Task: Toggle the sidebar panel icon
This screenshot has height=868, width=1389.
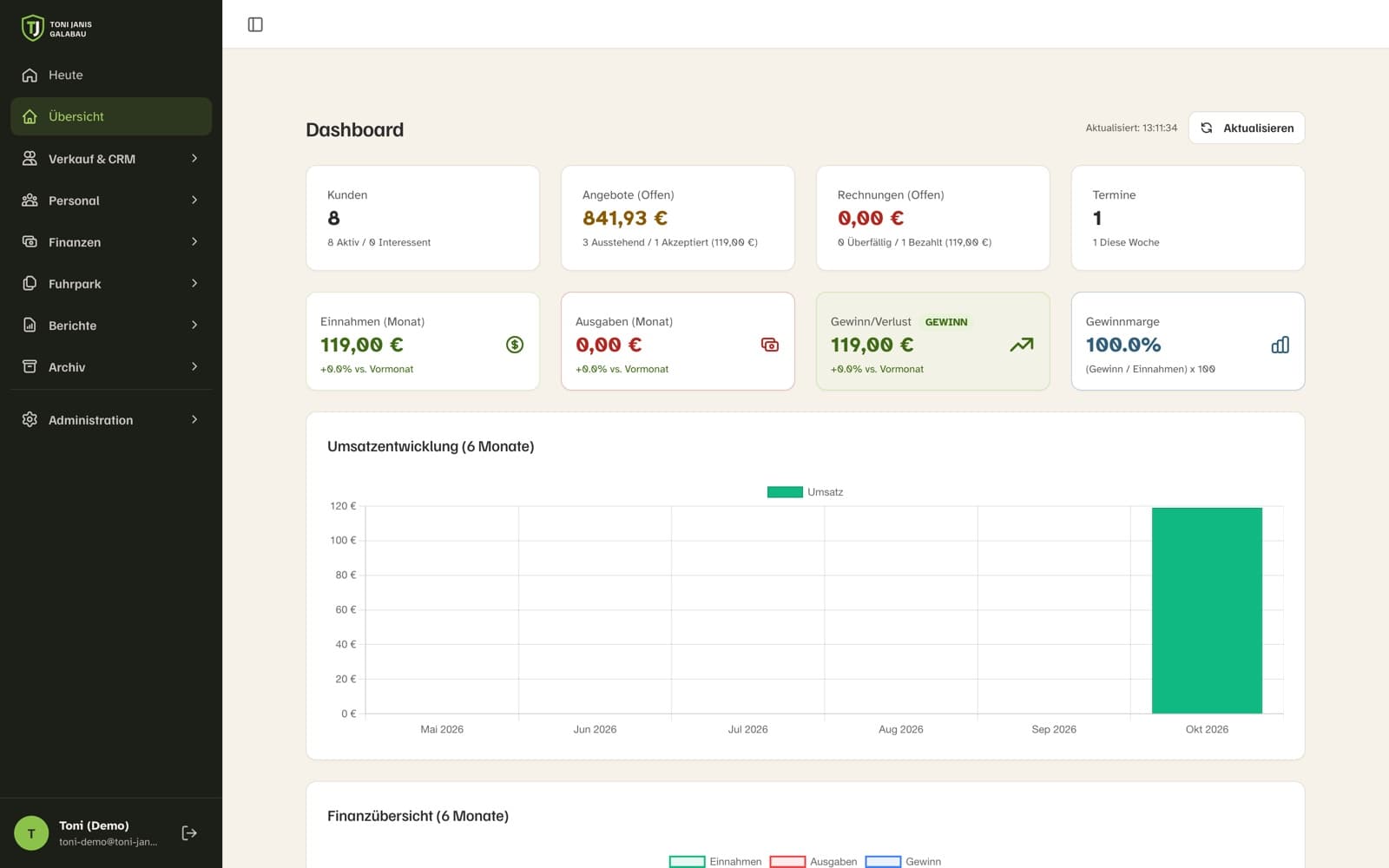Action: [x=255, y=24]
